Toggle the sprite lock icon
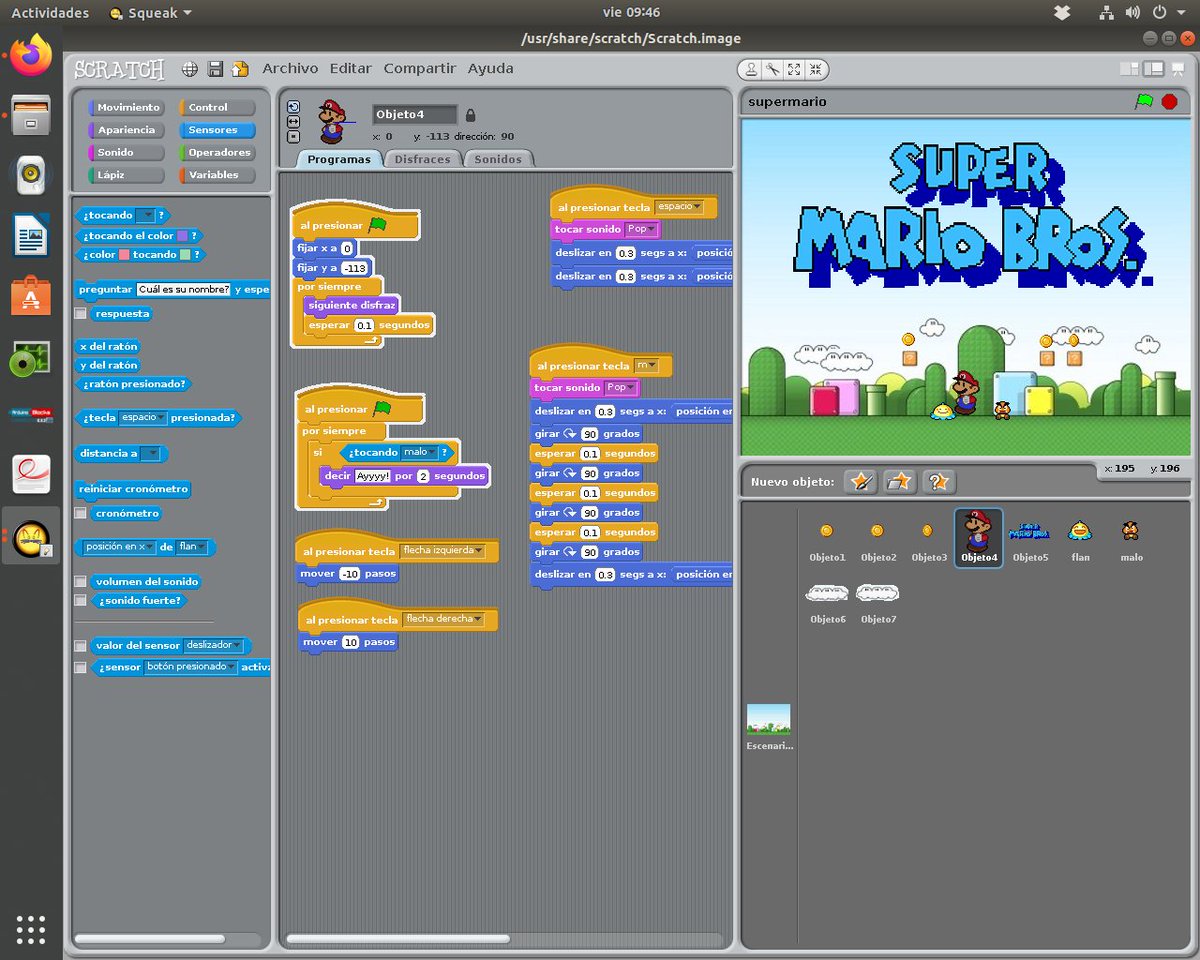This screenshot has width=1200, height=960. coord(471,115)
